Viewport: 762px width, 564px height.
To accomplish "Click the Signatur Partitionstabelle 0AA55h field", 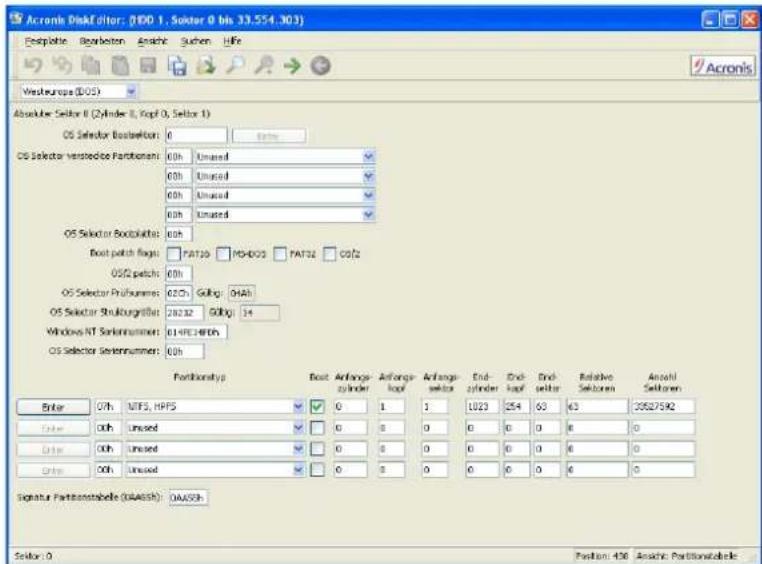I will (189, 497).
